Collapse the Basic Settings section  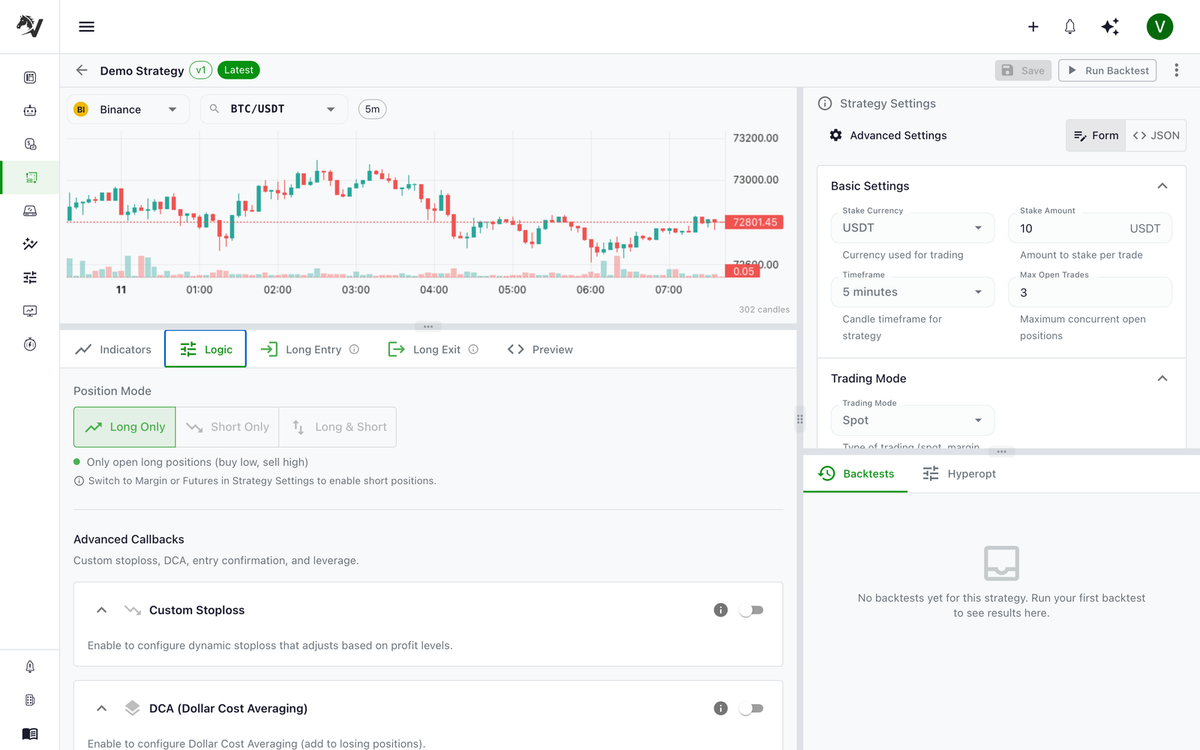(1162, 186)
